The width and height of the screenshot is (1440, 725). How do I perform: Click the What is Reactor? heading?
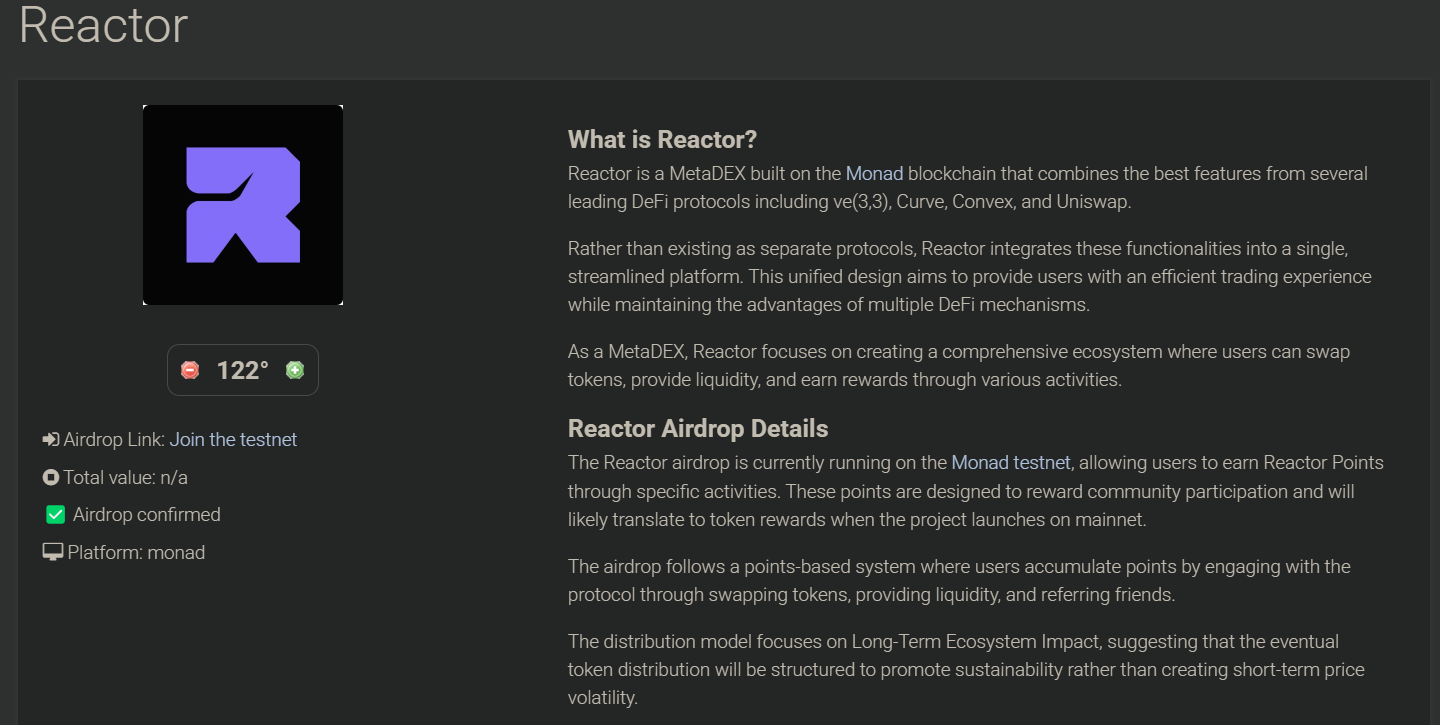pyautogui.click(x=663, y=139)
